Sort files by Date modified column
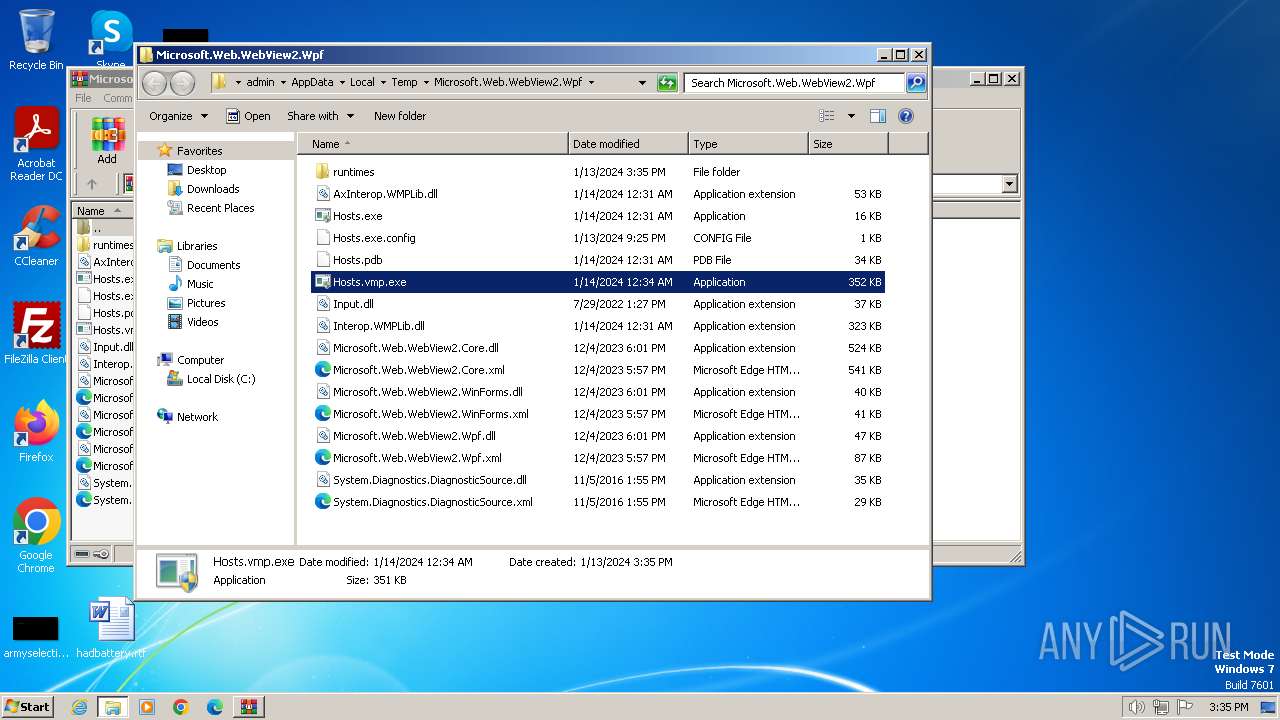 click(628, 144)
